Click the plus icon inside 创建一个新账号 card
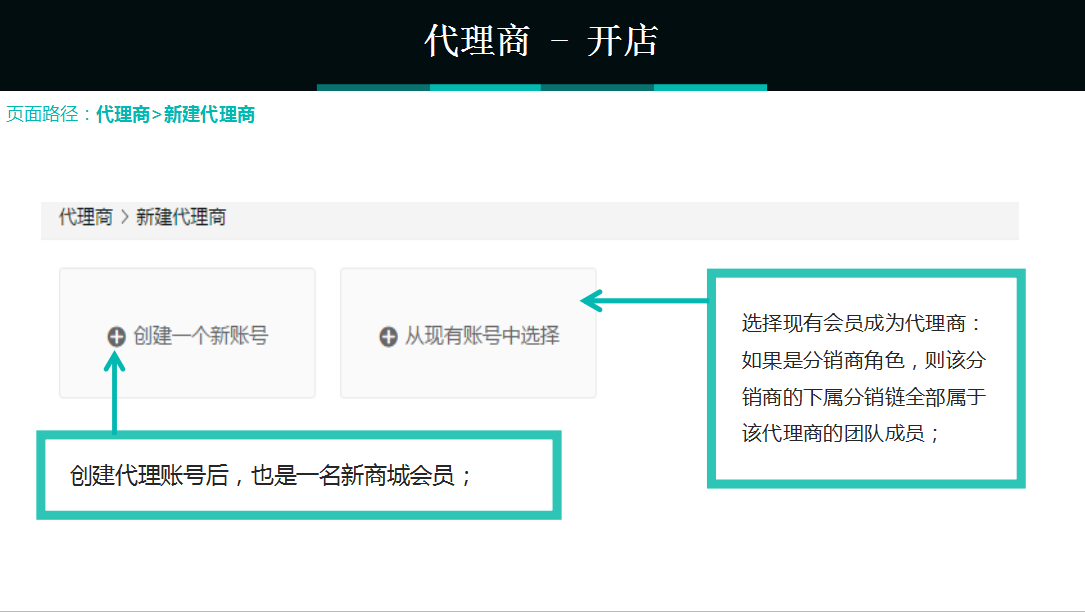The height and width of the screenshot is (612, 1085). pyautogui.click(x=117, y=337)
